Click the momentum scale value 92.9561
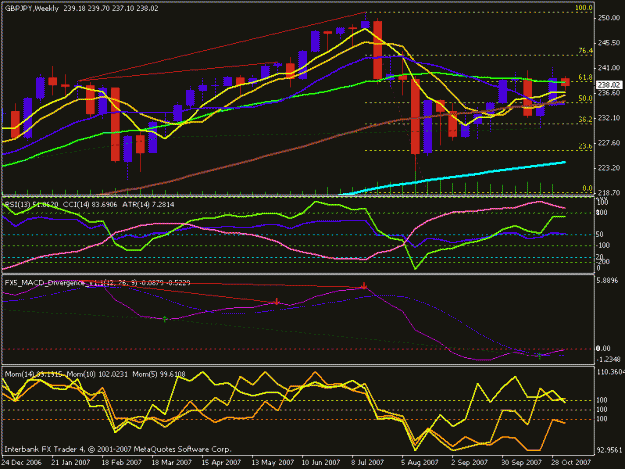 point(609,450)
